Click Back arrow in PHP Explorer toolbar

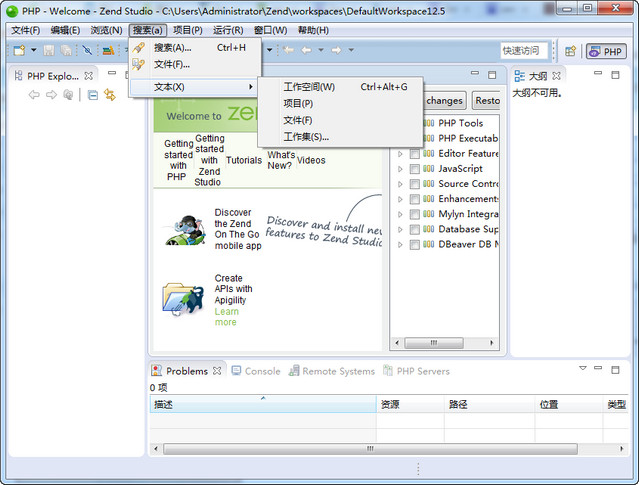pyautogui.click(x=34, y=95)
